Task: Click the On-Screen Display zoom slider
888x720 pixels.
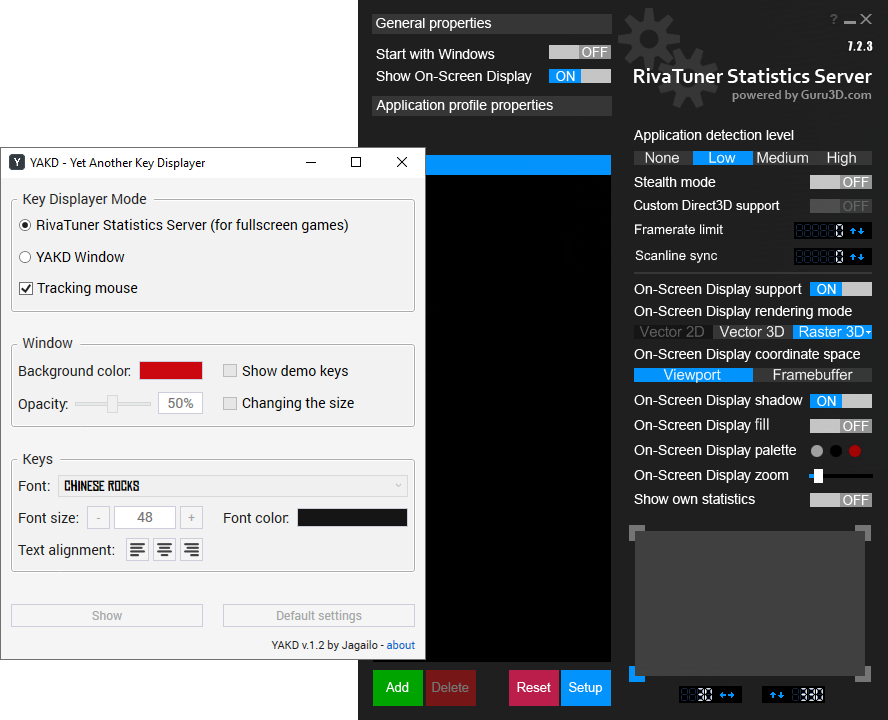Action: [840, 476]
